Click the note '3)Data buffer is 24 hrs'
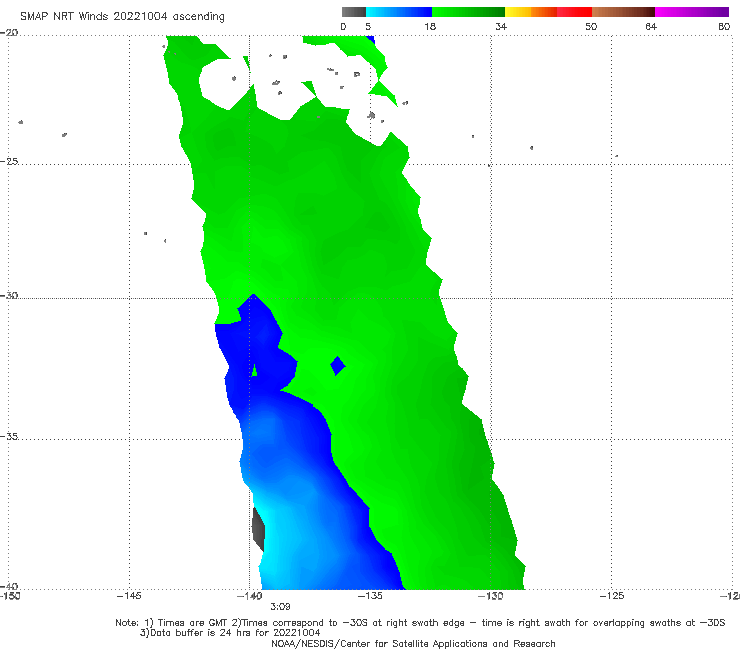The width and height of the screenshot is (740, 650). click(230, 633)
